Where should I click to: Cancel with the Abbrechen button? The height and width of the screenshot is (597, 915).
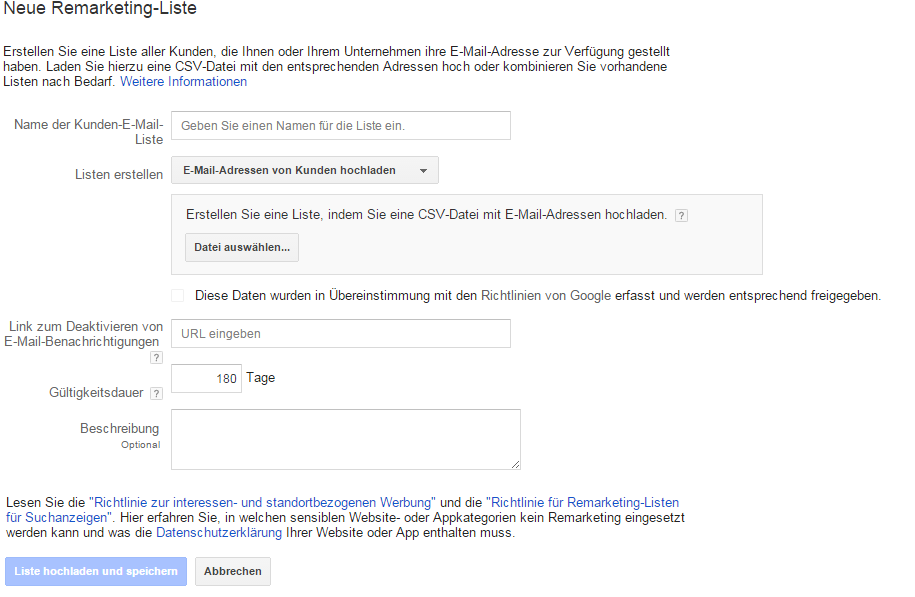pyautogui.click(x=233, y=571)
